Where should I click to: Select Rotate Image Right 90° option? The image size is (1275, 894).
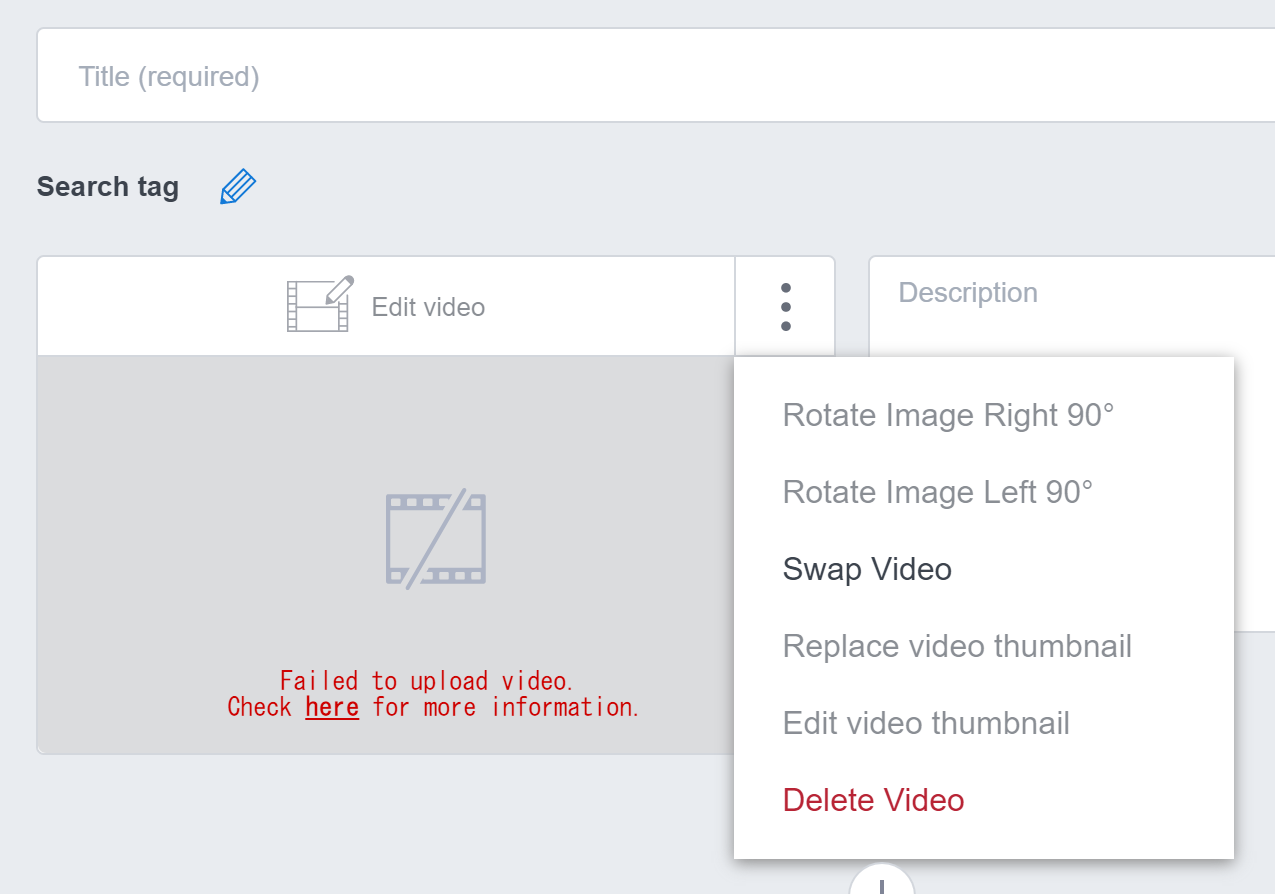[947, 415]
